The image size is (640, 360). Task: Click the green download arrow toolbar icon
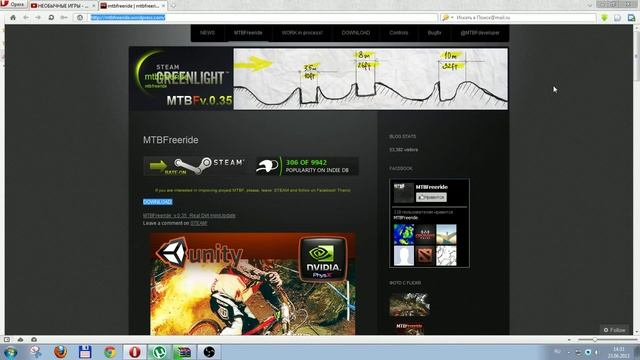tap(604, 18)
